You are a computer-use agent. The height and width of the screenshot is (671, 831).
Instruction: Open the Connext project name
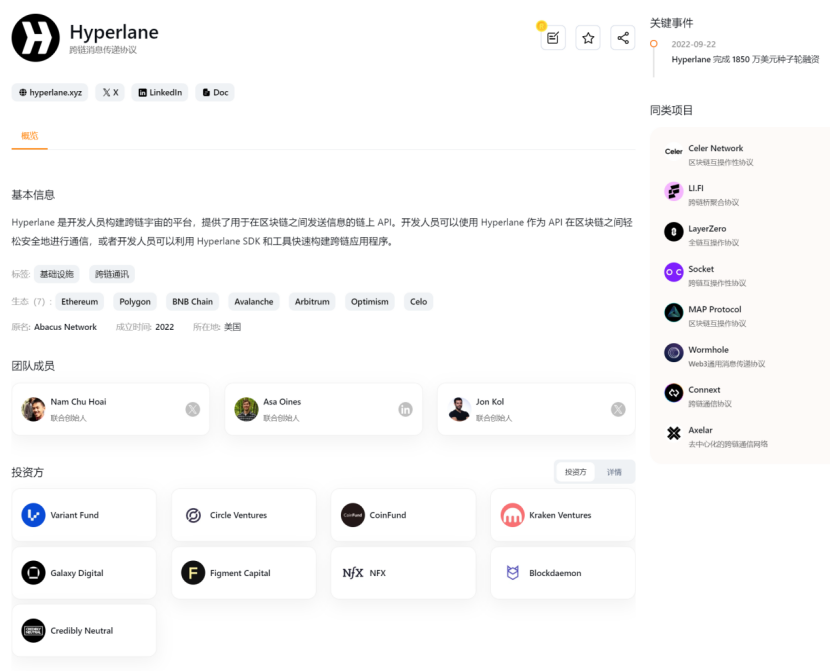(x=704, y=390)
